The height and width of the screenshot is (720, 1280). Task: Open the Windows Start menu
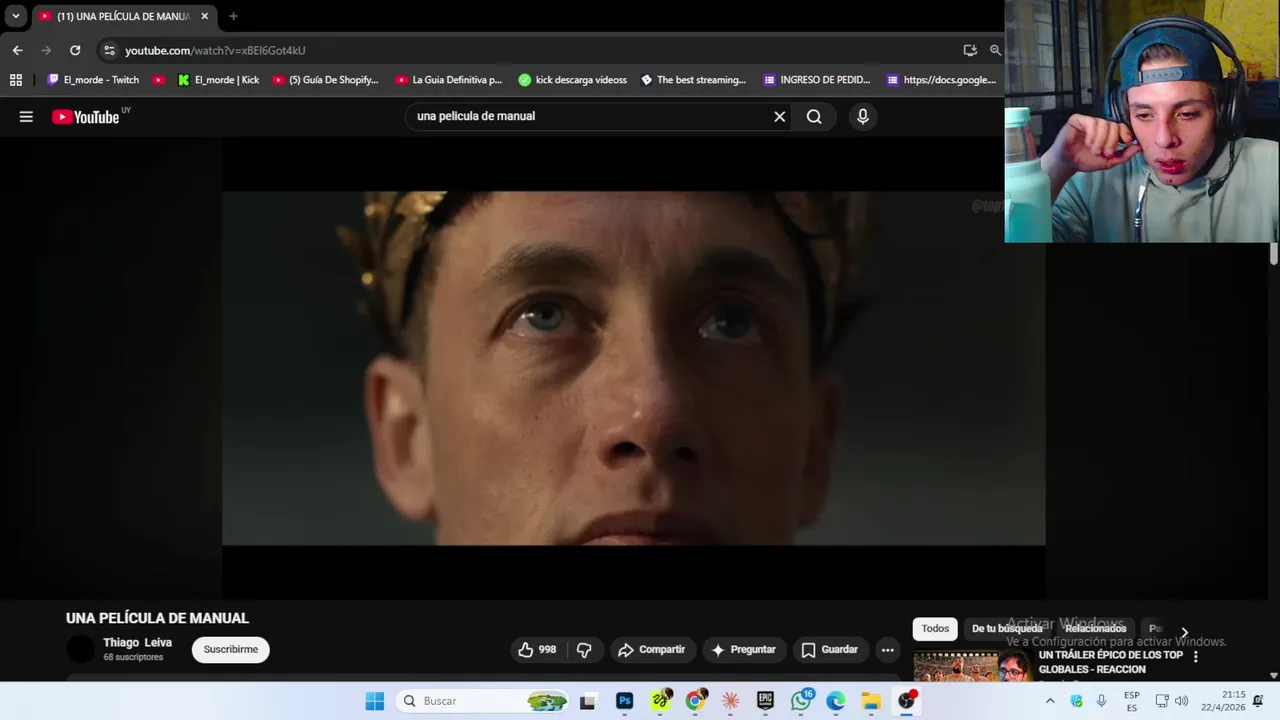[x=375, y=701]
